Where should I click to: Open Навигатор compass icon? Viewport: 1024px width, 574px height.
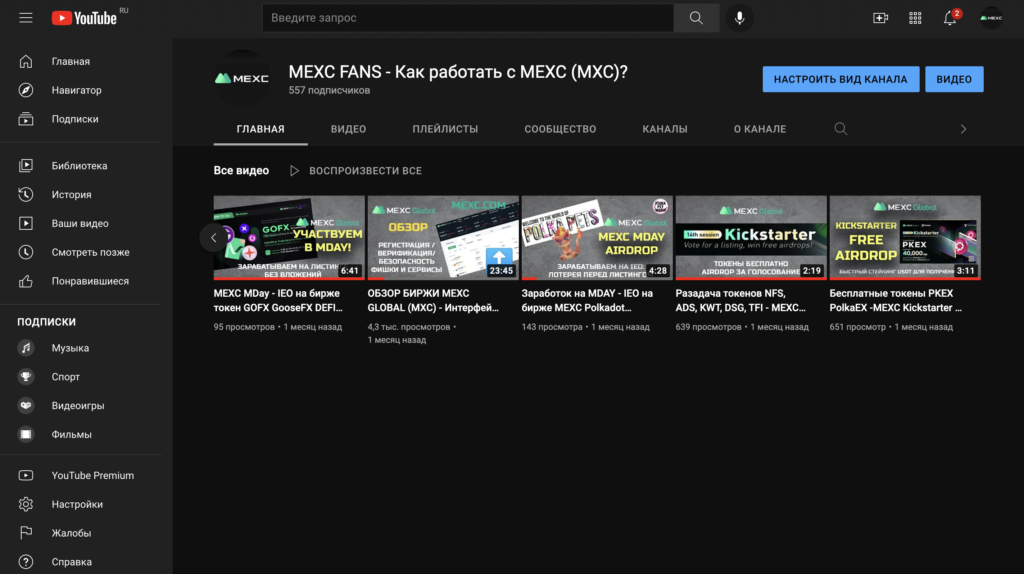tap(25, 90)
